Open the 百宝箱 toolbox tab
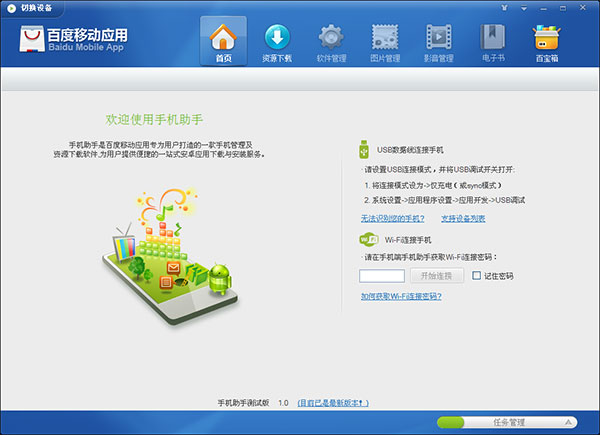This screenshot has height=435, width=600. pyautogui.click(x=546, y=43)
